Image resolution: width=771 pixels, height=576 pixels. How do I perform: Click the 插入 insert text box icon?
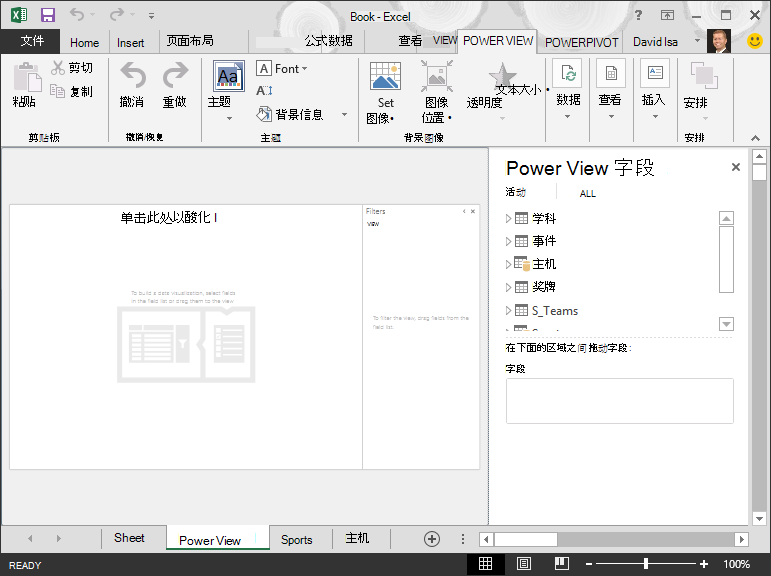(x=654, y=73)
